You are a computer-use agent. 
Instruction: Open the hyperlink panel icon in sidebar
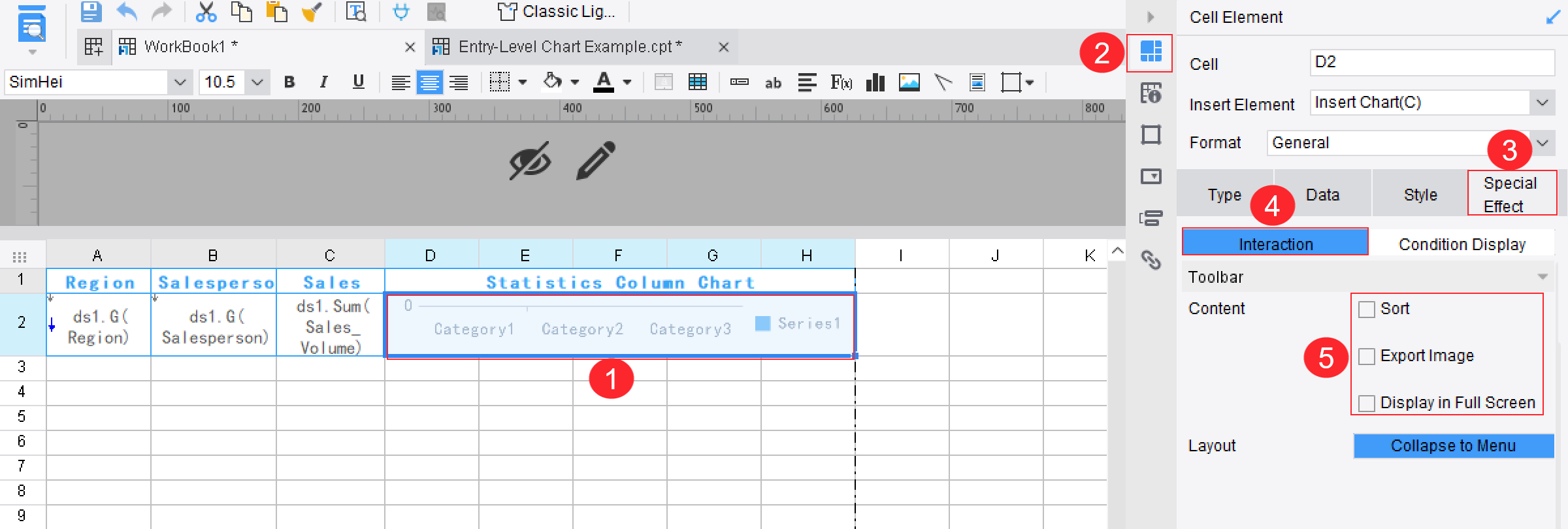tap(1151, 260)
